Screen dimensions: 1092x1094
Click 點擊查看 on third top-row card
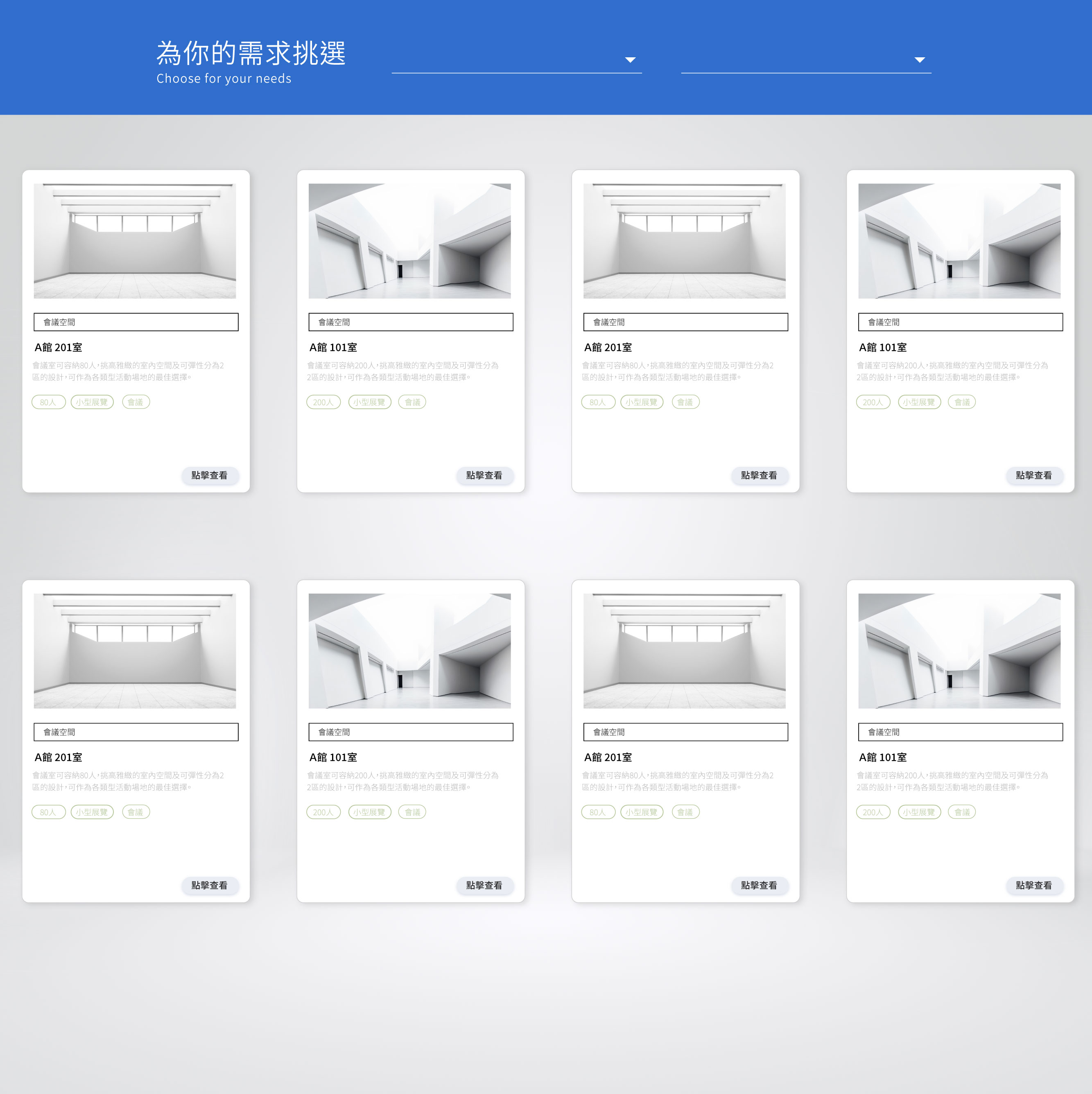(x=759, y=475)
